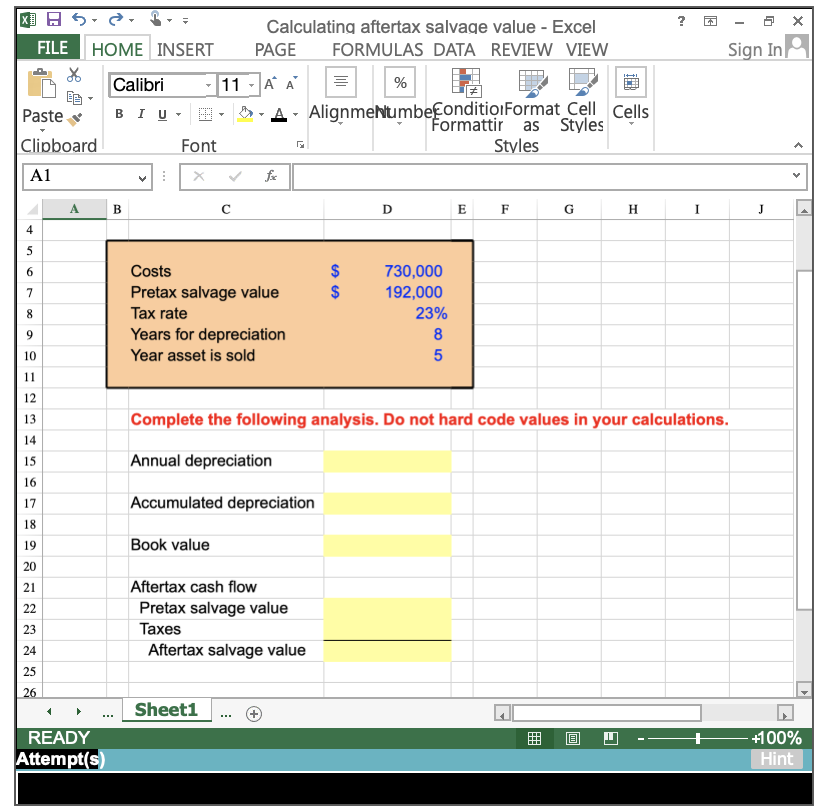Select the Annual depreciation answer cell
The image size is (816, 810).
pos(387,461)
